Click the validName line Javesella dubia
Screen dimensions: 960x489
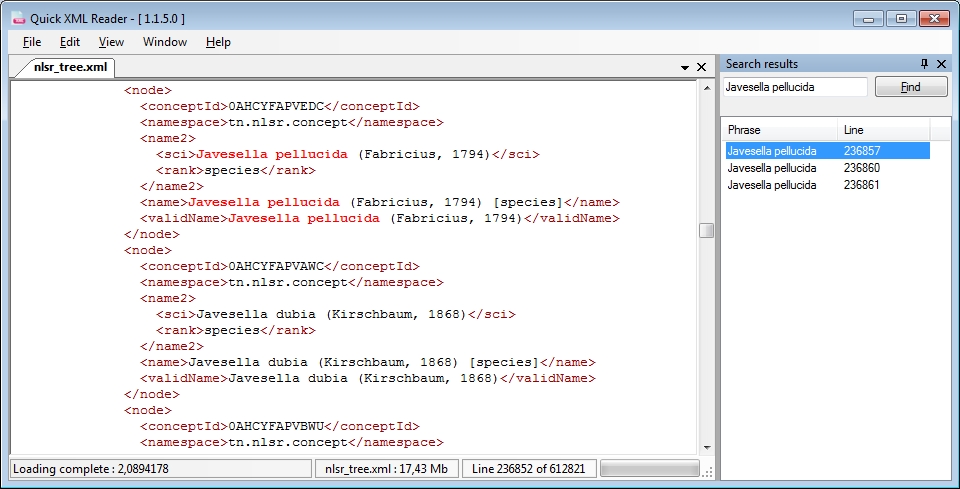pyautogui.click(x=368, y=378)
